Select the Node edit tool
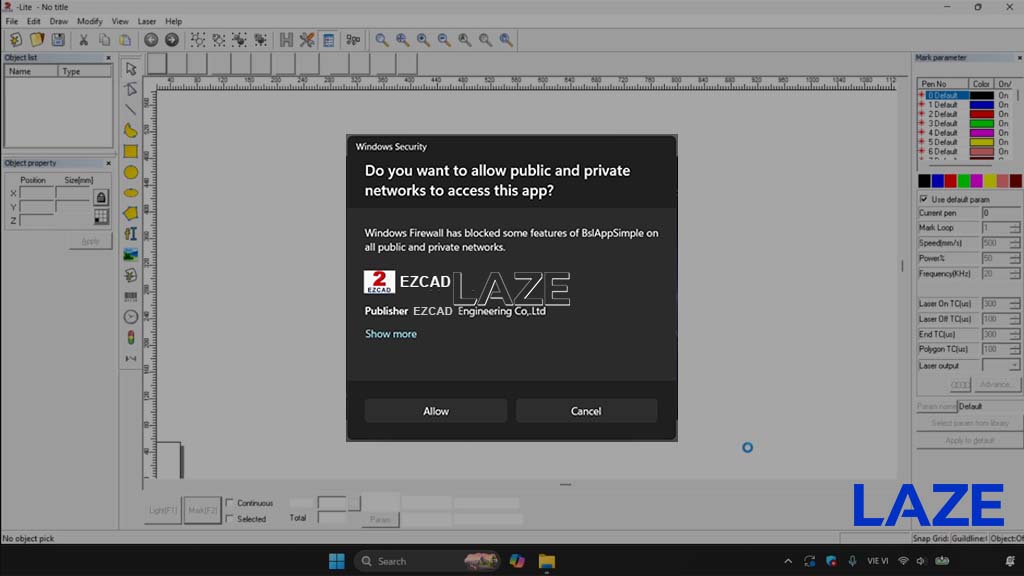Viewport: 1024px width, 576px height. [131, 89]
